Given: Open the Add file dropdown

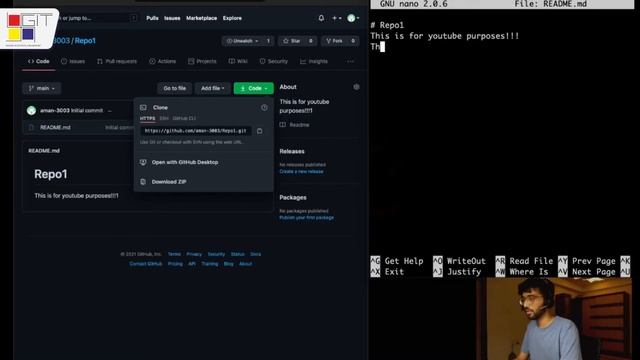Looking at the screenshot, I should pos(212,88).
